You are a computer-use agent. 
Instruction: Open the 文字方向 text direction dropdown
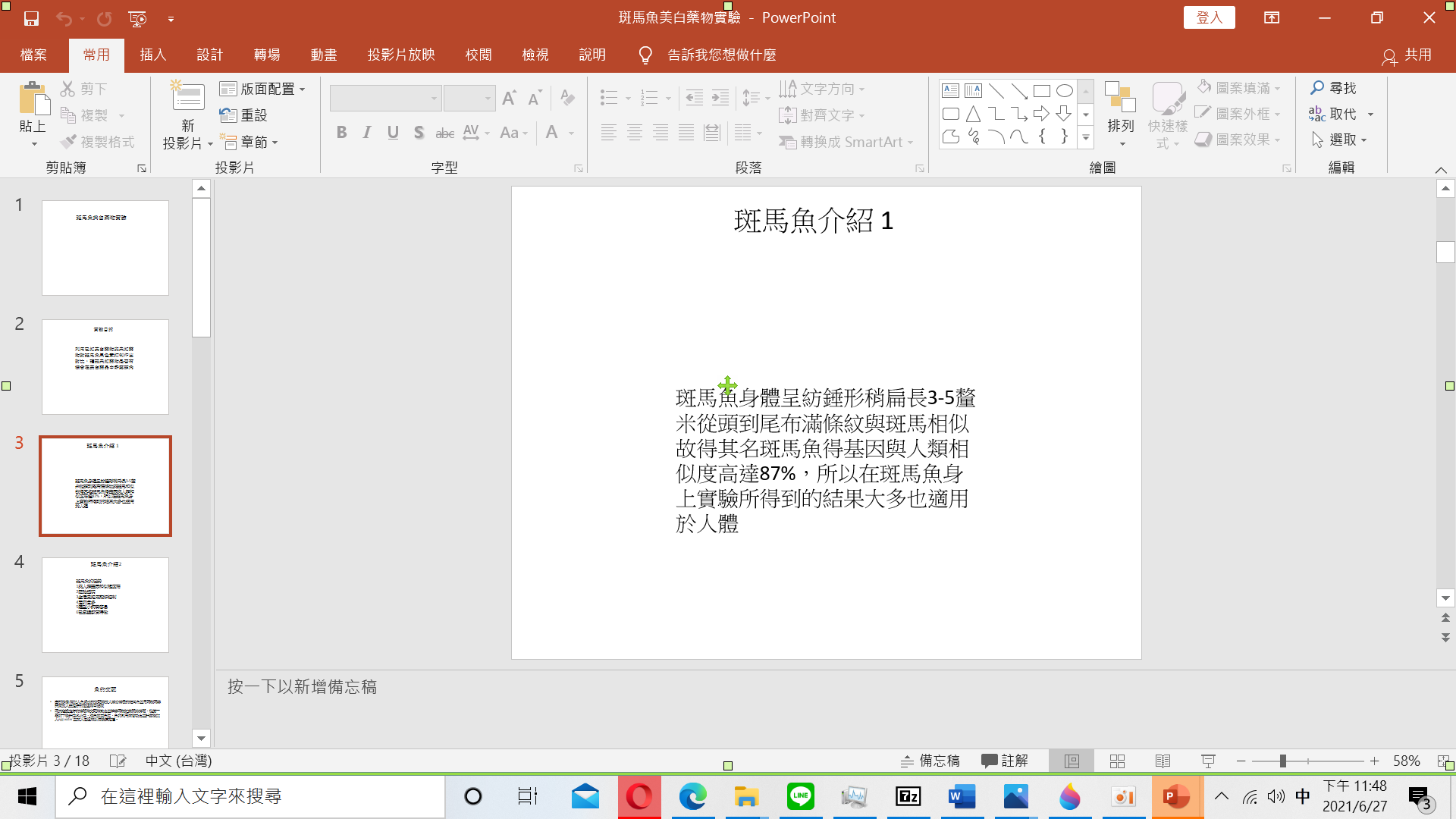822,89
